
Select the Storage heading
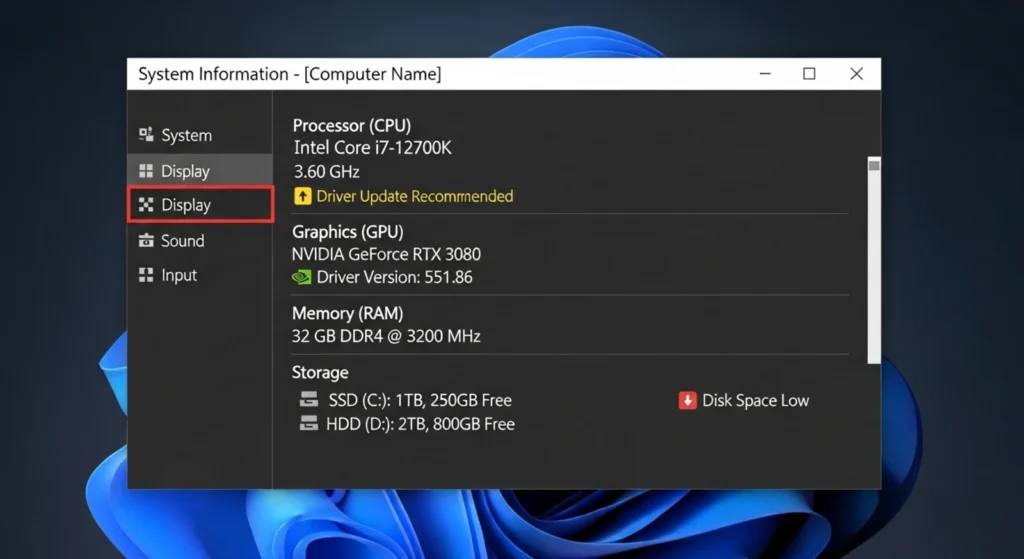click(320, 373)
